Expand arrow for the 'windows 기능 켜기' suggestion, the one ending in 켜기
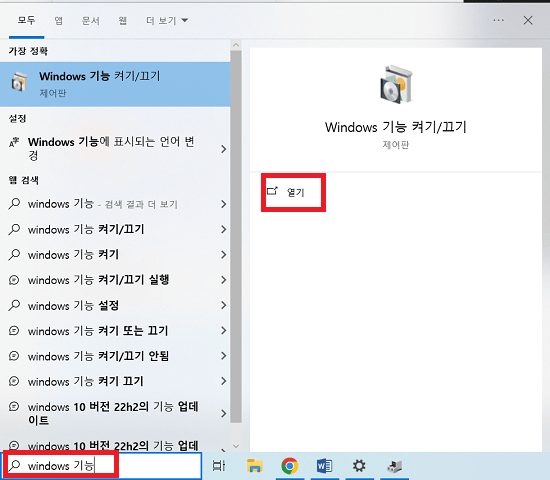Image resolution: width=550 pixels, height=480 pixels. click(223, 254)
